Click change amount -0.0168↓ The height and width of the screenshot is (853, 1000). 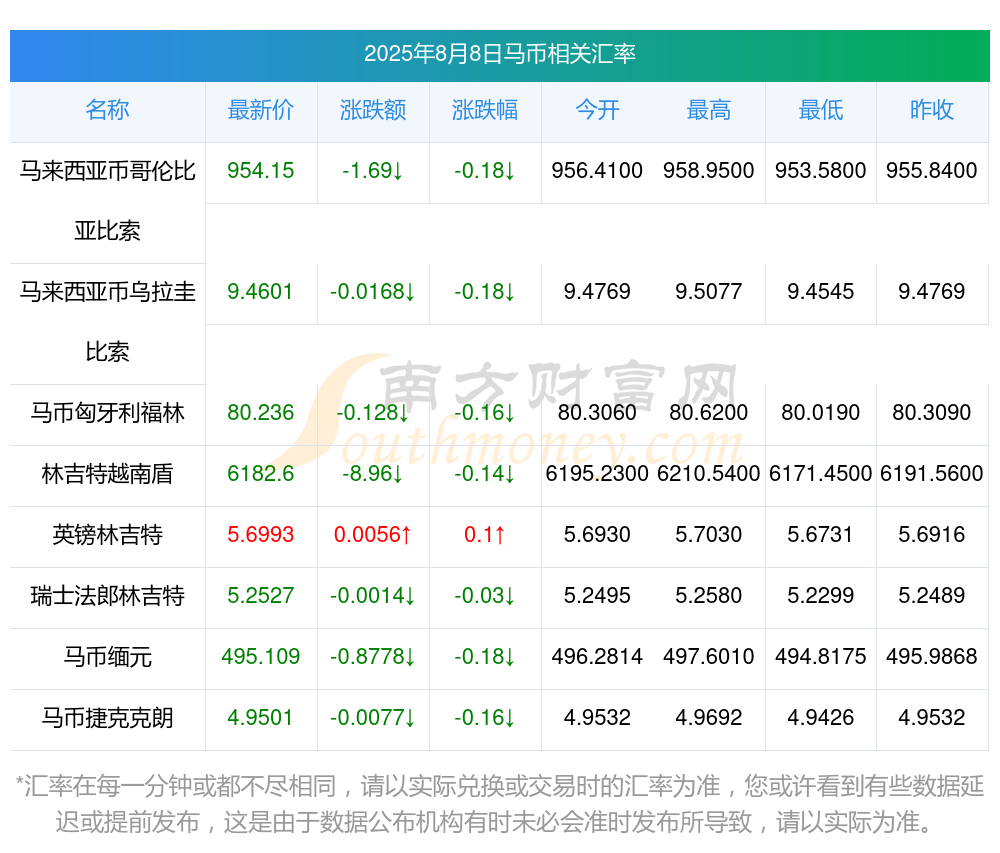pyautogui.click(x=372, y=292)
